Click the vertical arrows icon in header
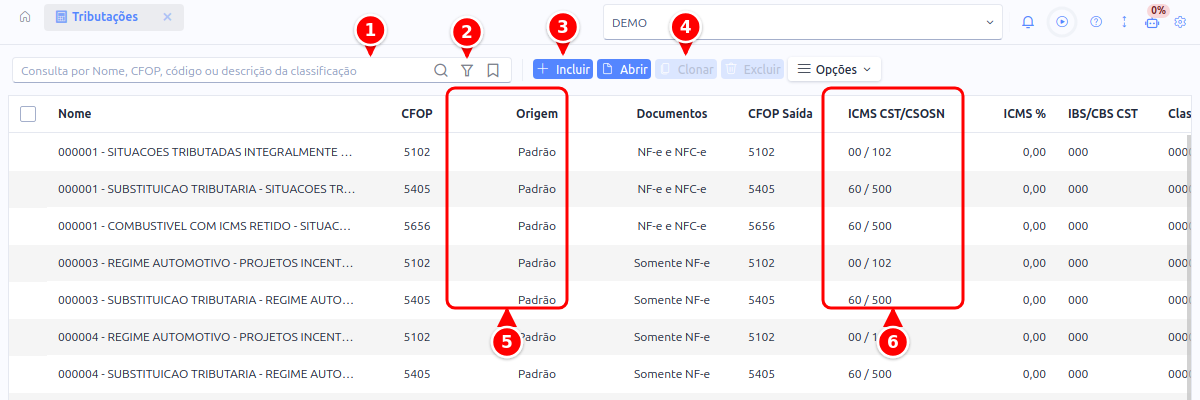 (x=1124, y=22)
